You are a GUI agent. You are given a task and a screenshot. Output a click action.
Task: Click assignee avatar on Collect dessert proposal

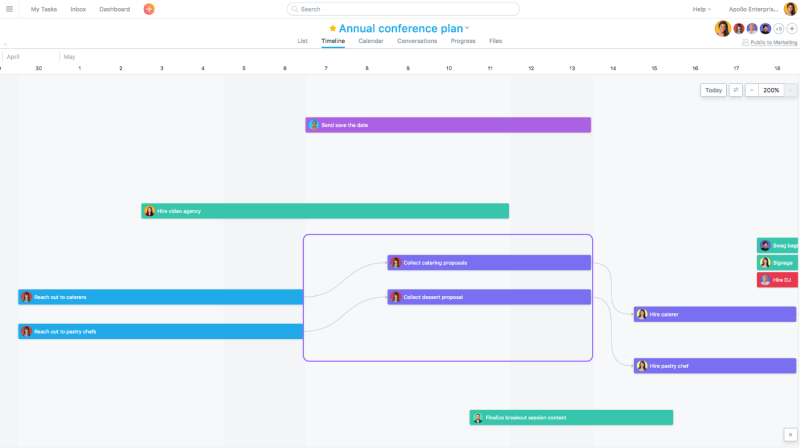pyautogui.click(x=396, y=297)
